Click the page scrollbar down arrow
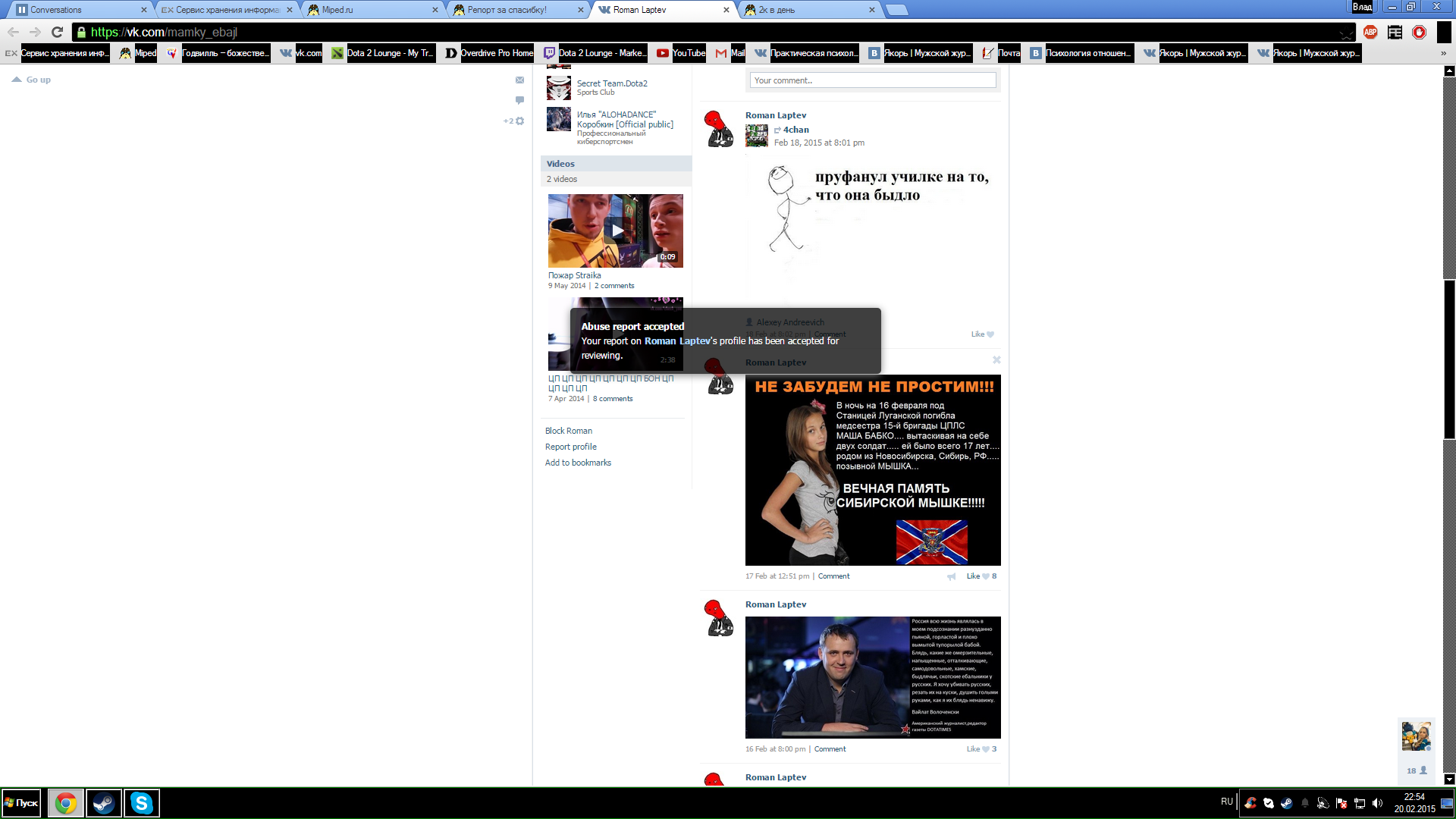This screenshot has height=819, width=1456. pos(1449,780)
